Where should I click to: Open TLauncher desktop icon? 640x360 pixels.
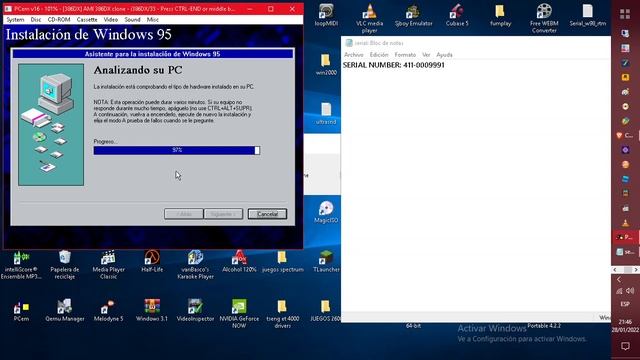coord(326,261)
